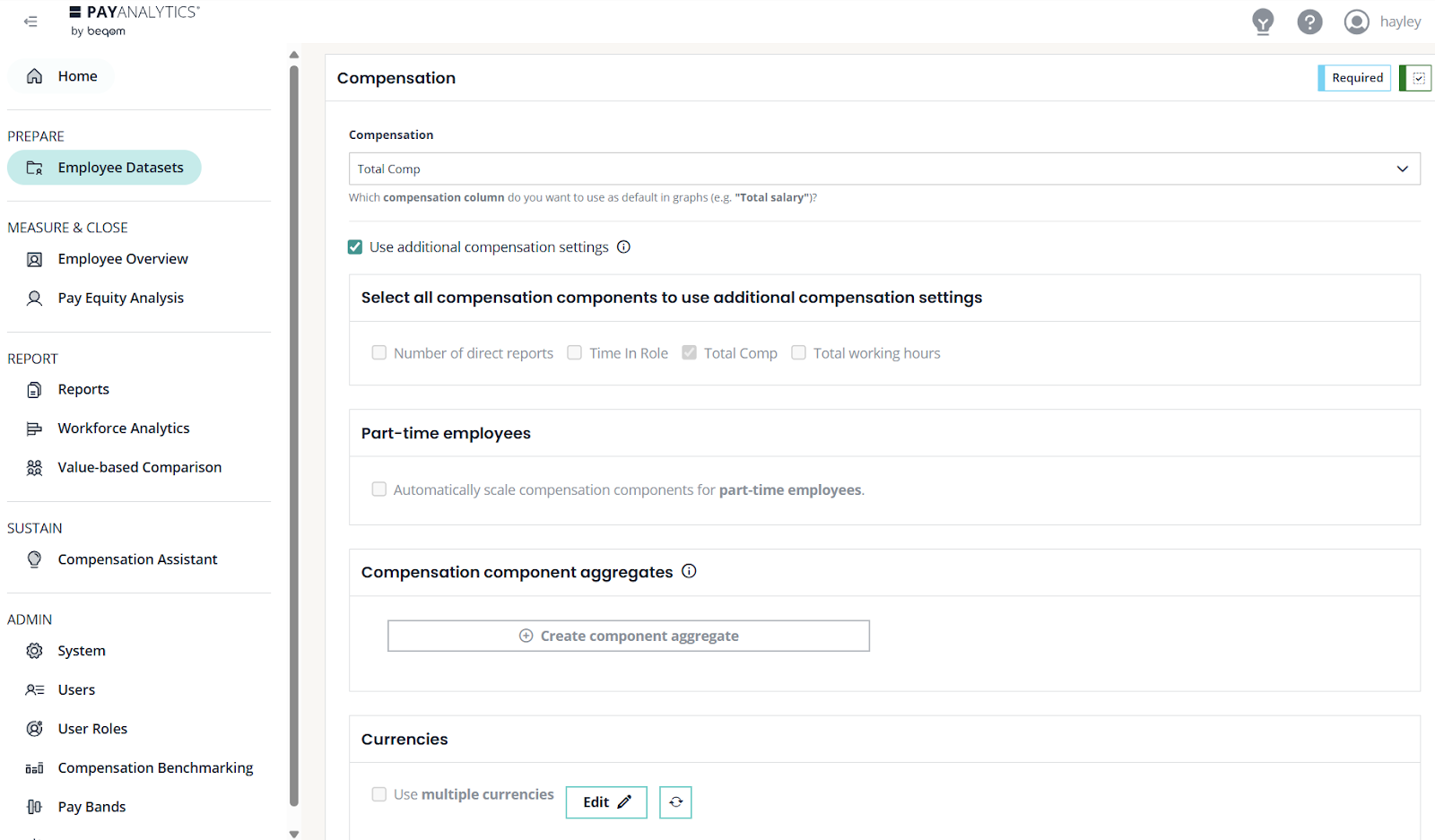Click Create component aggregate button
This screenshot has height=840, width=1435.
[629, 636]
